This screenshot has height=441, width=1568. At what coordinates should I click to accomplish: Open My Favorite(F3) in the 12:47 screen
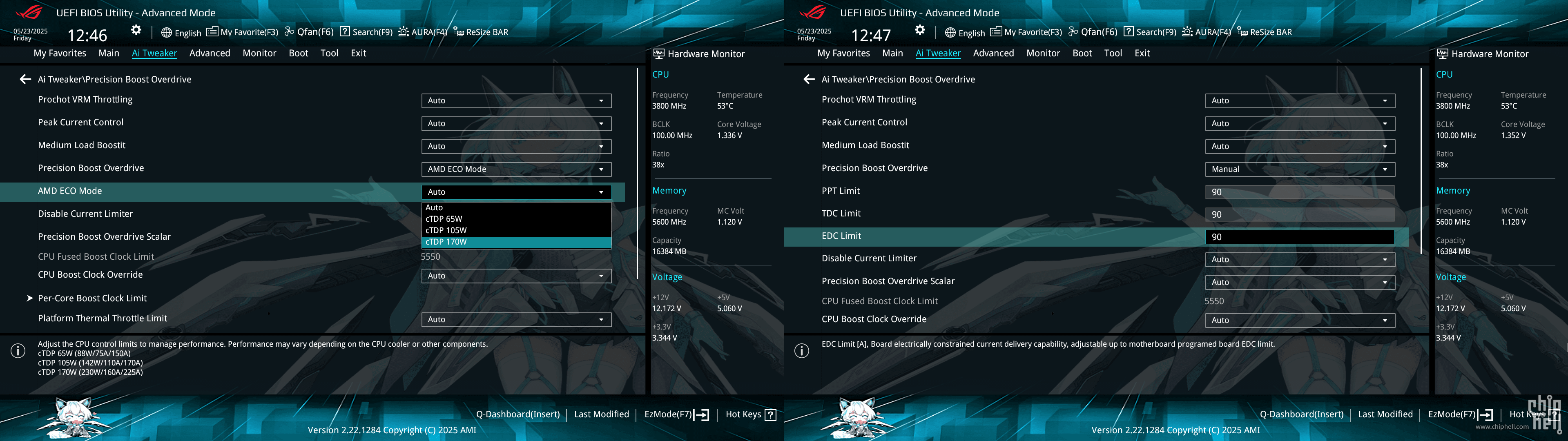click(1026, 32)
